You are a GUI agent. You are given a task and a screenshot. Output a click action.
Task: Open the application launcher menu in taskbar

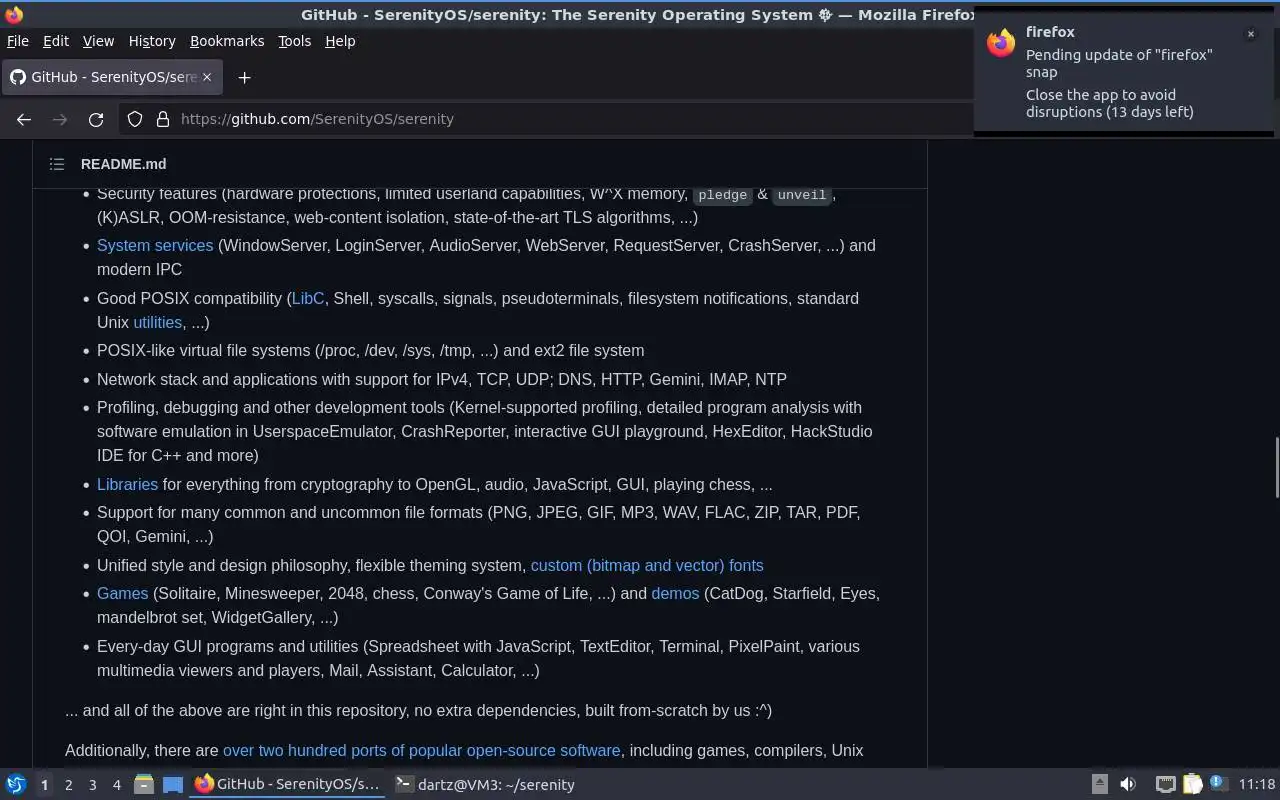point(16,784)
